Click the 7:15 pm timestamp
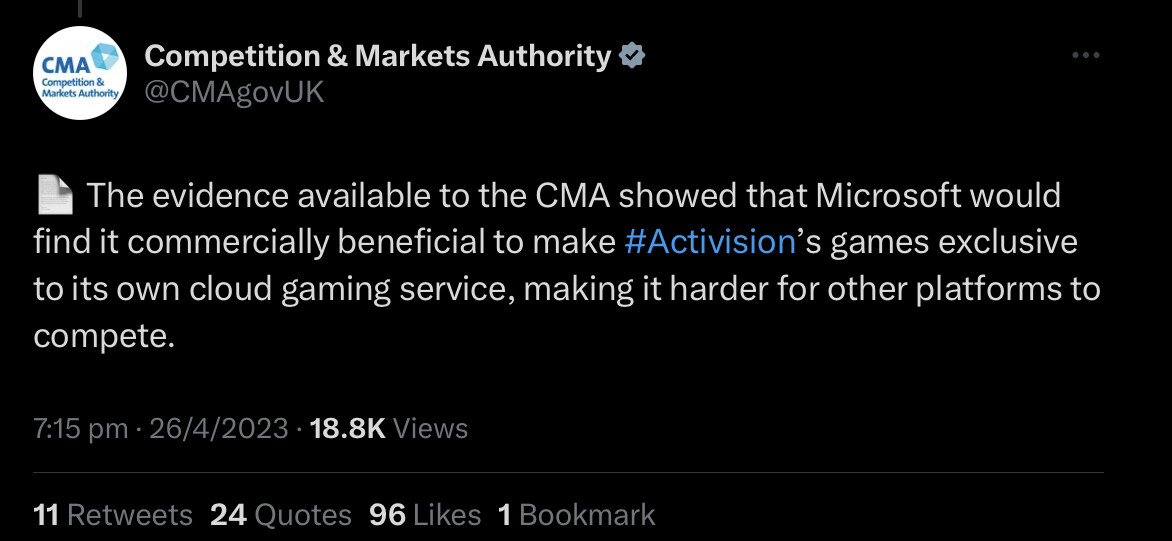1172x541 pixels. (x=81, y=428)
